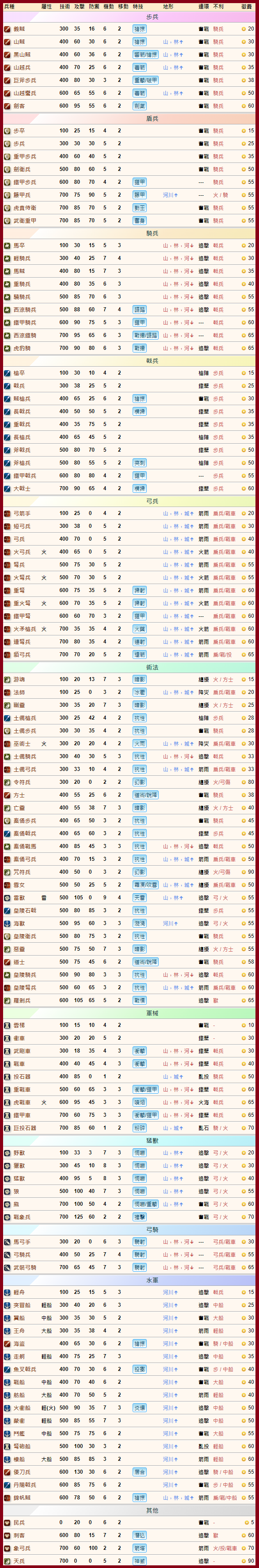Select the cavalry icon next to 馬卒
Viewport: 259px width, 1568px height.
point(8,245)
